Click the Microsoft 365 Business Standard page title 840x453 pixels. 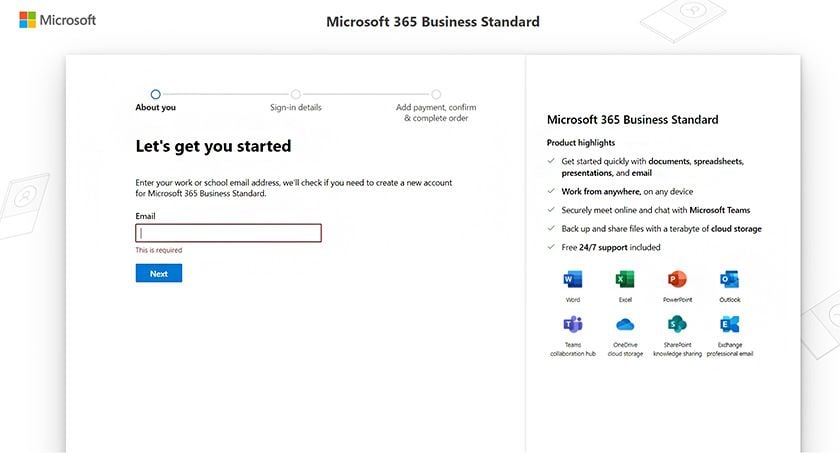point(433,21)
